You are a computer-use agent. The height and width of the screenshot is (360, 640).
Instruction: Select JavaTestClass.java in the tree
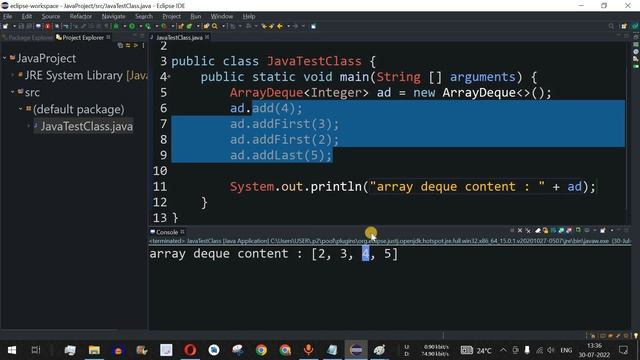point(83,126)
